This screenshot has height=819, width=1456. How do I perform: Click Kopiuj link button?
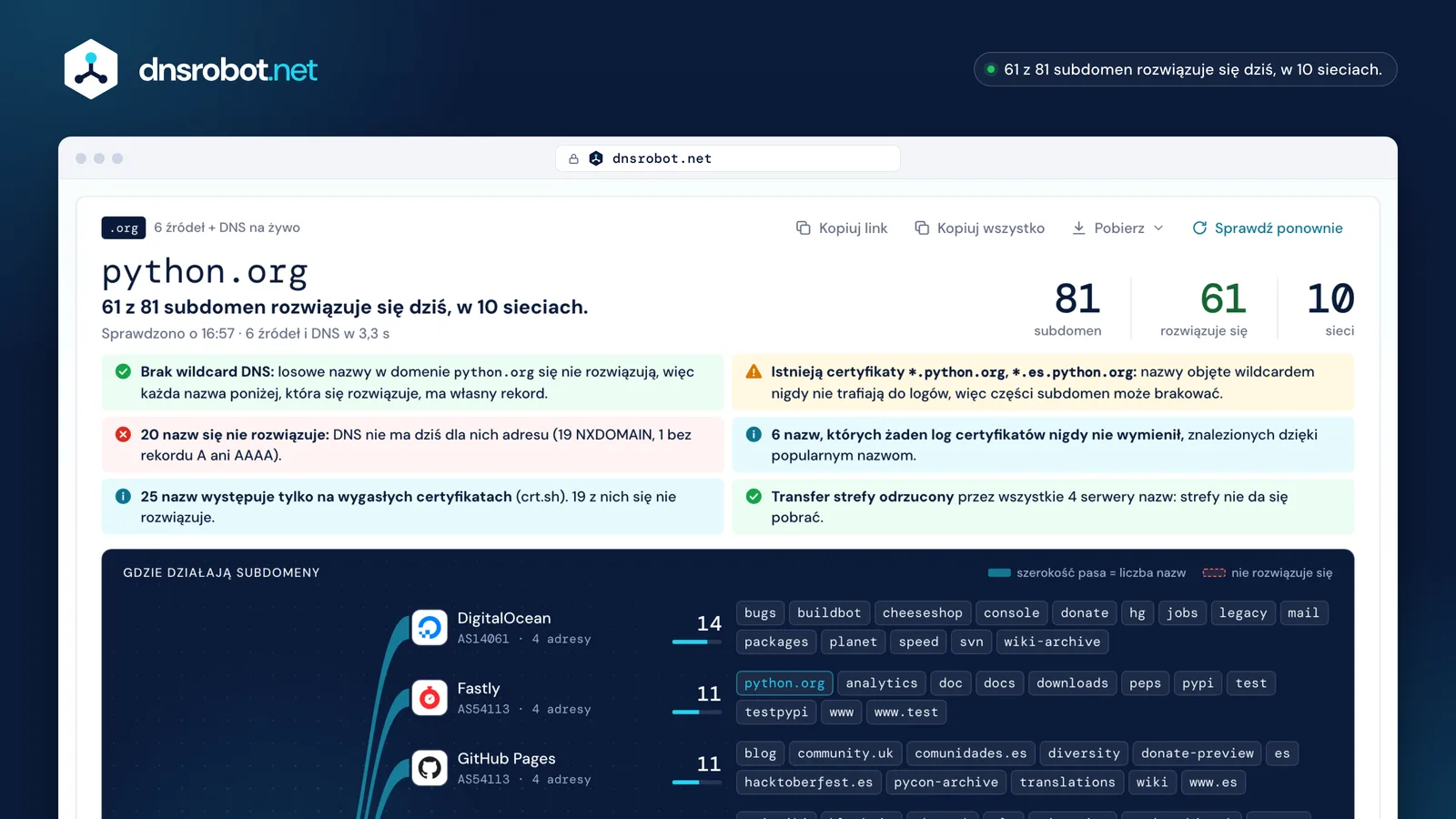coord(842,227)
